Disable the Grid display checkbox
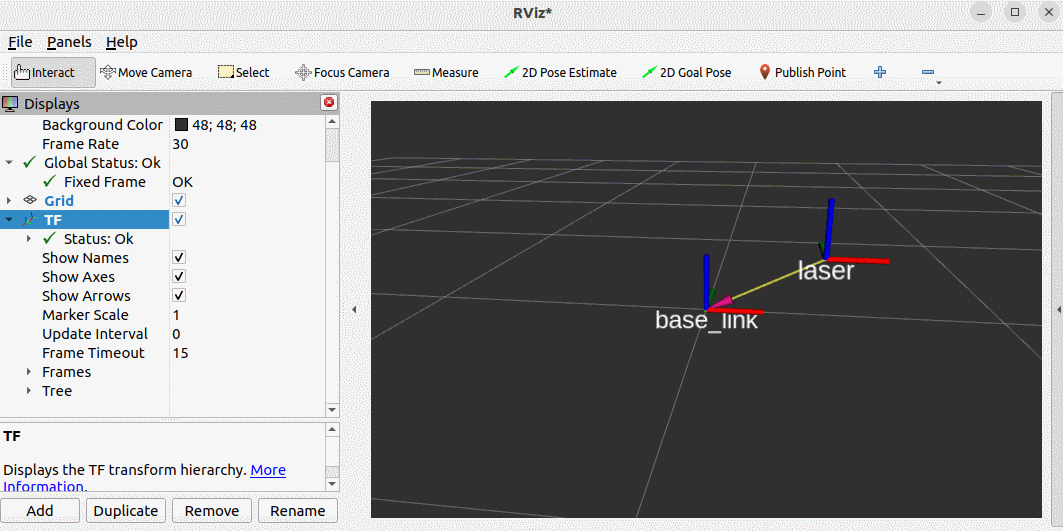Viewport: 1063px width, 531px height. (179, 201)
